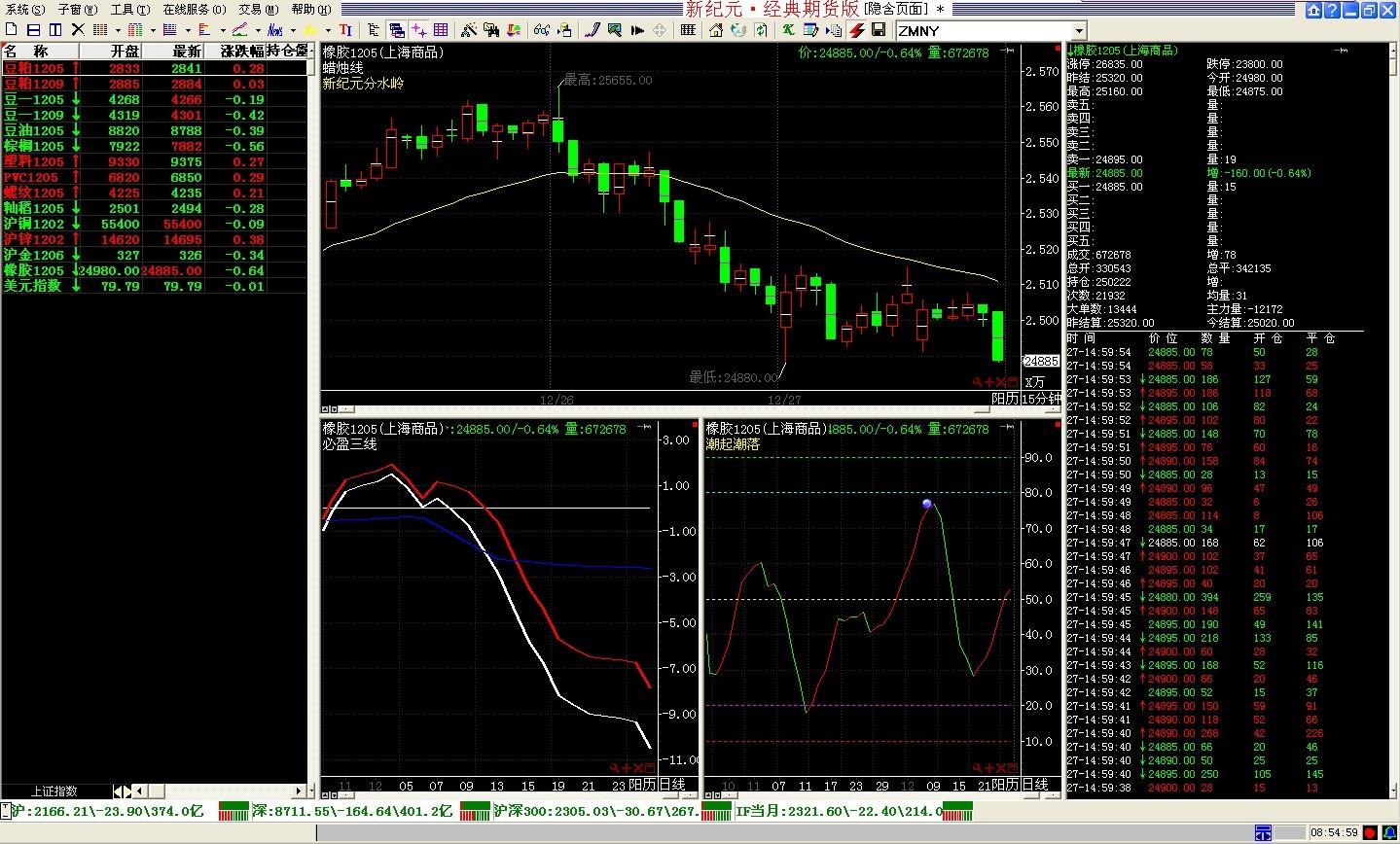1400x844 pixels.
Task: Open the purple table grid toolbar icon
Action: pyautogui.click(x=441, y=30)
